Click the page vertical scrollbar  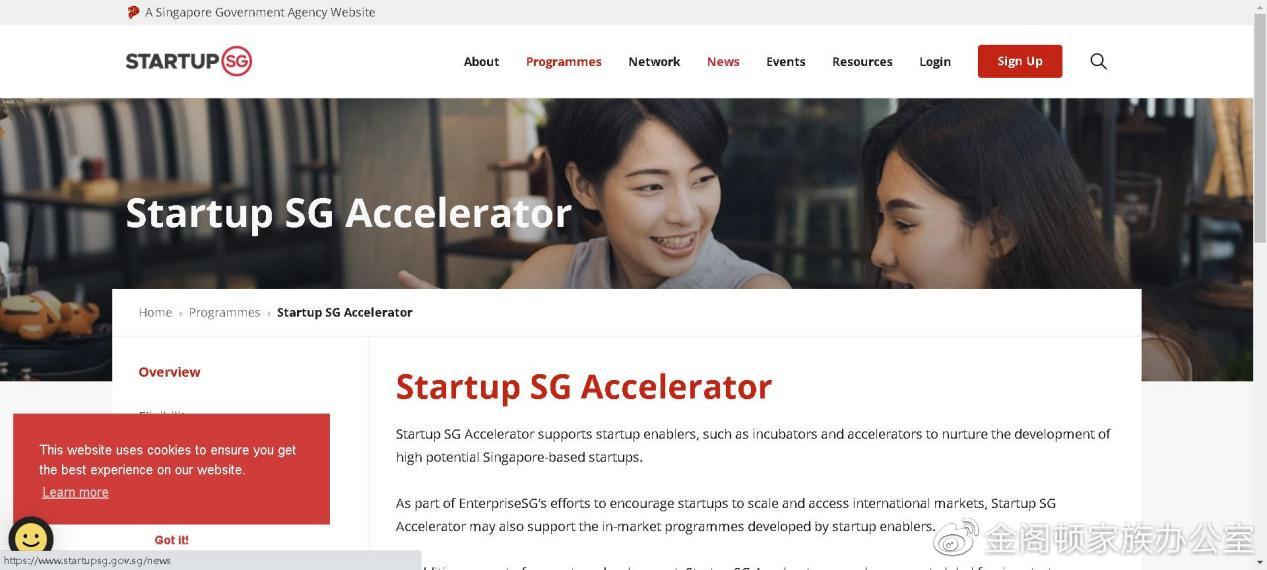[x=1260, y=285]
